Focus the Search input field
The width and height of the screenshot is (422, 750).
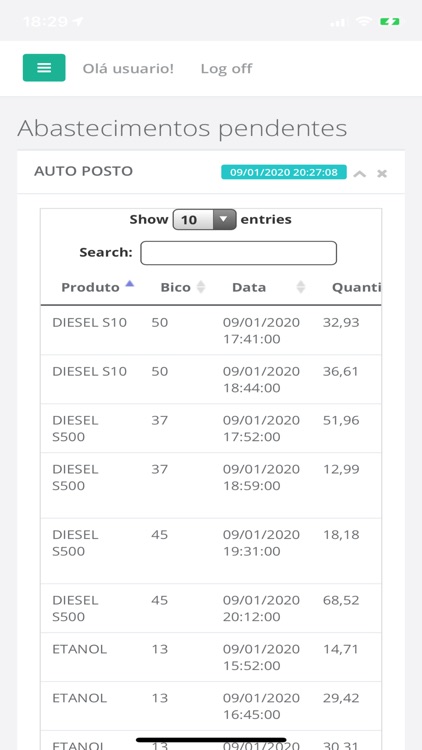(238, 253)
